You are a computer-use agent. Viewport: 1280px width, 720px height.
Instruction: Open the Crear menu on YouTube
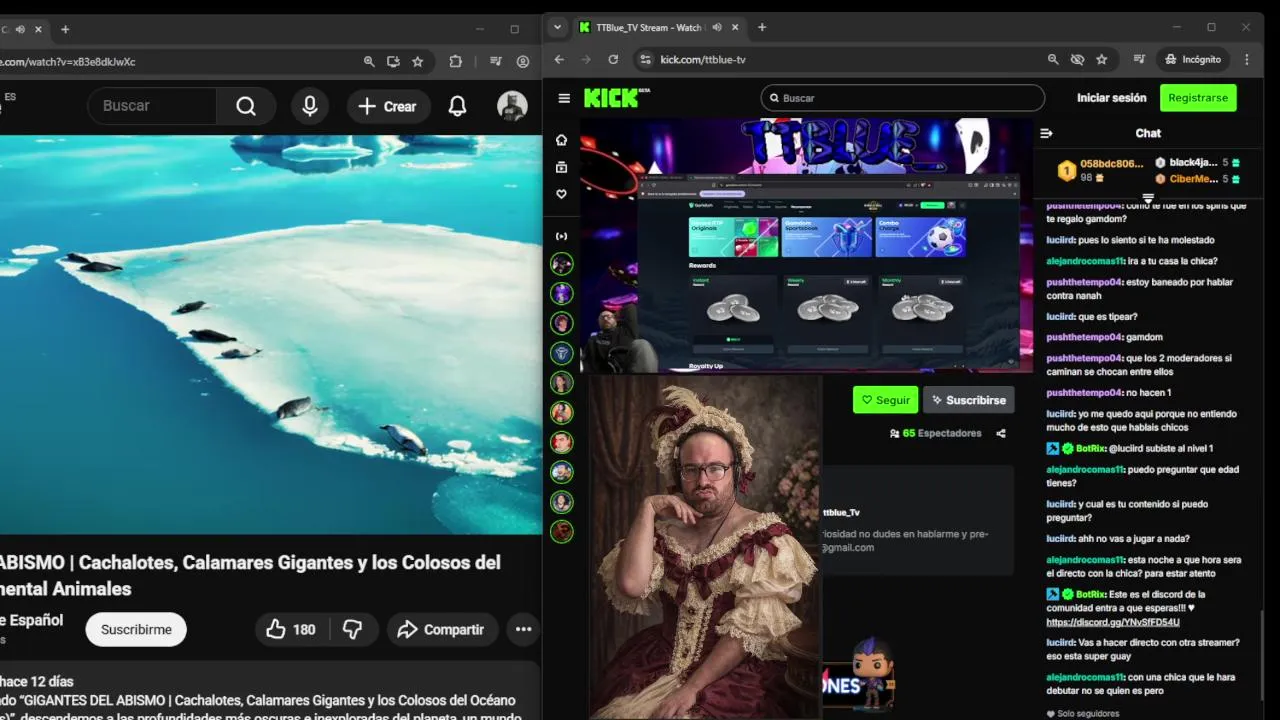click(x=388, y=106)
